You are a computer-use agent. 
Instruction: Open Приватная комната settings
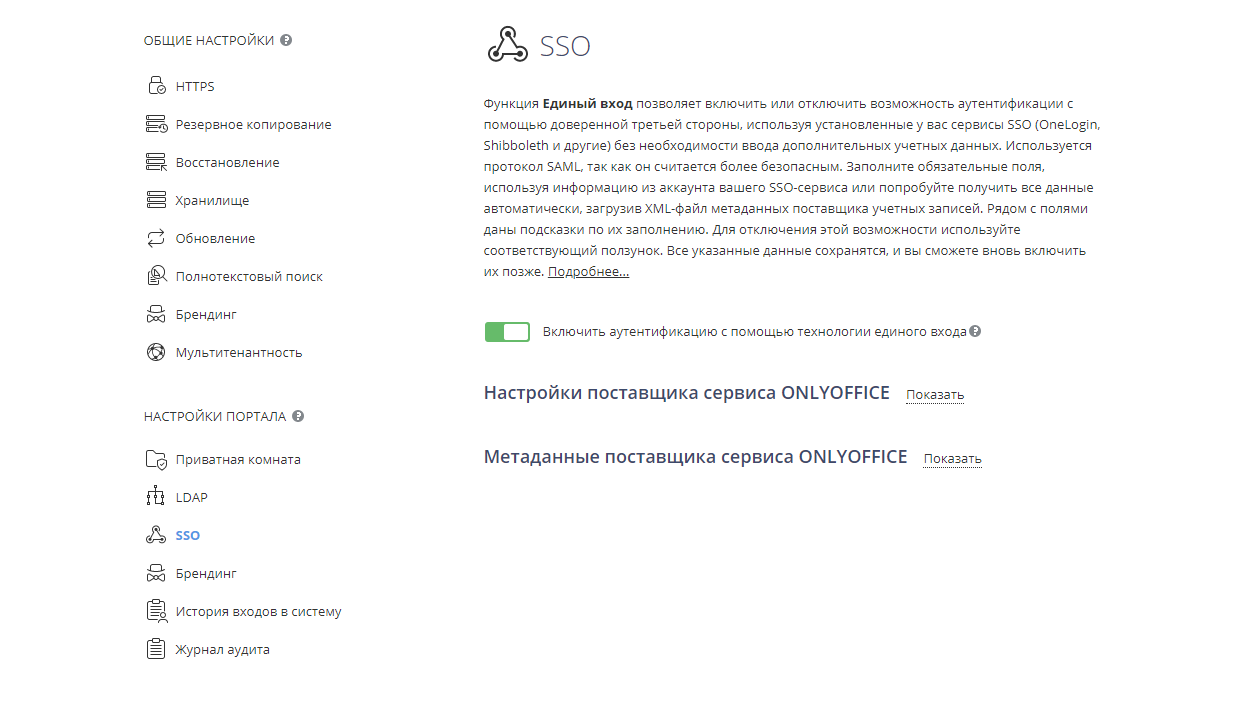tap(238, 459)
